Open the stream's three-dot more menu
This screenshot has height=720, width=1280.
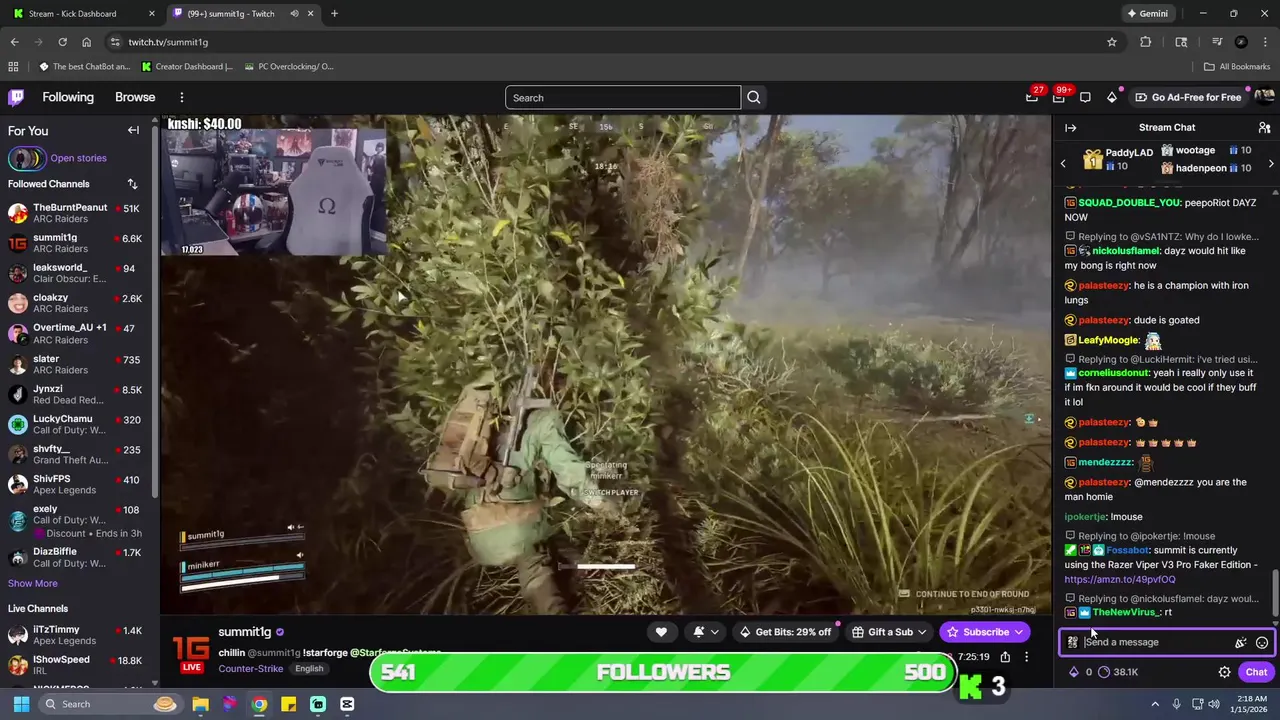pos(1026,657)
